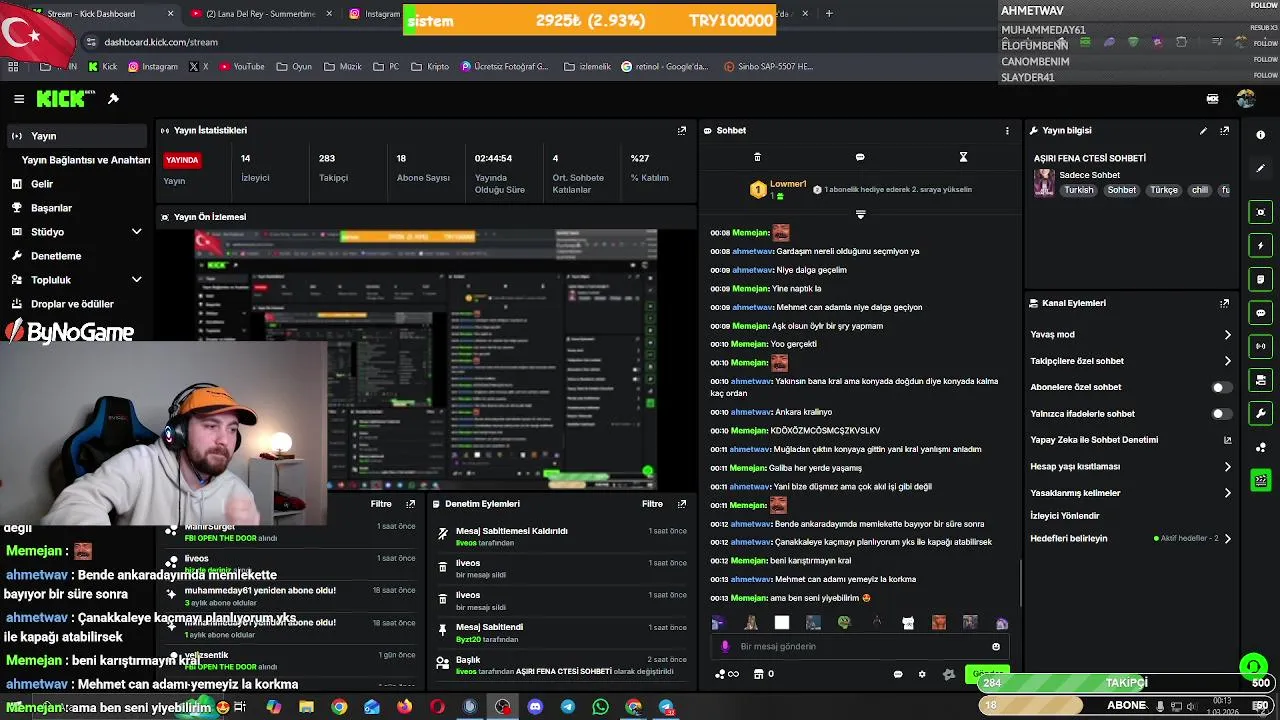The width and height of the screenshot is (1280, 720).
Task: Switch to the Instagram browser tab
Action: (375, 14)
